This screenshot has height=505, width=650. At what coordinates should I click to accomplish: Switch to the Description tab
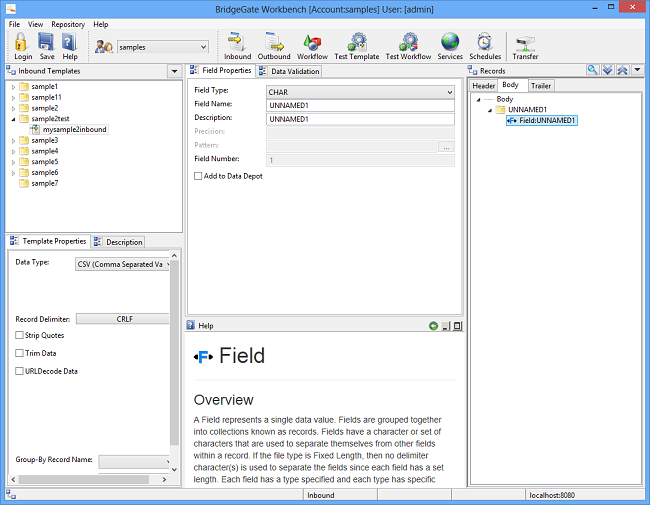coord(118,242)
